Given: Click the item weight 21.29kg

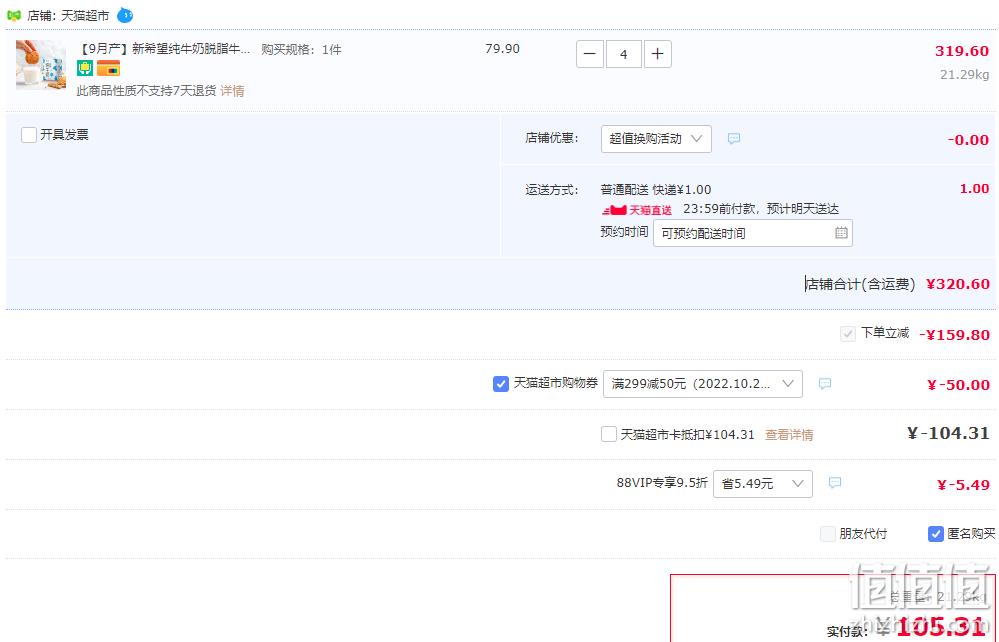Looking at the screenshot, I should pos(965,75).
